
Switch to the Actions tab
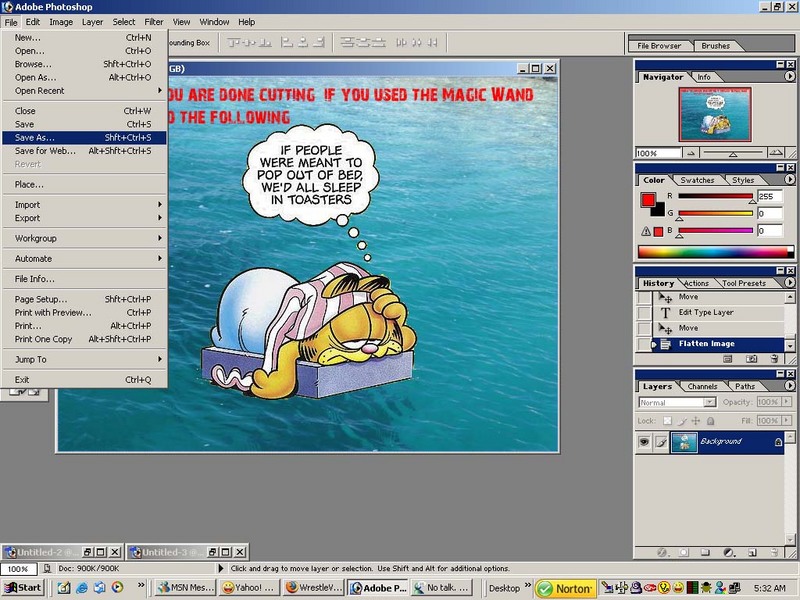pyautogui.click(x=696, y=283)
